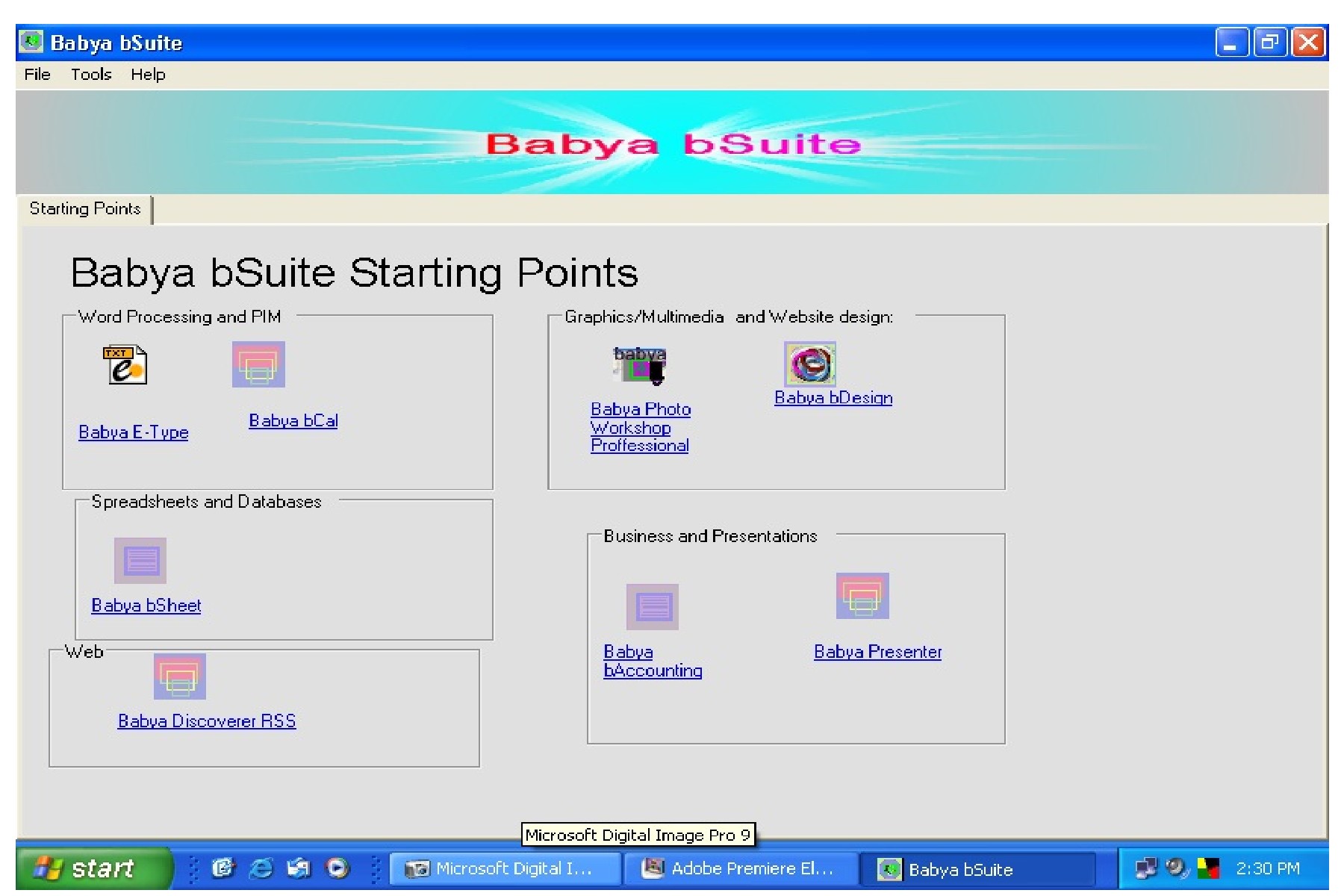This screenshot has height=896, width=1344.
Task: Click the Babya bAccounting icon
Action: tap(653, 607)
